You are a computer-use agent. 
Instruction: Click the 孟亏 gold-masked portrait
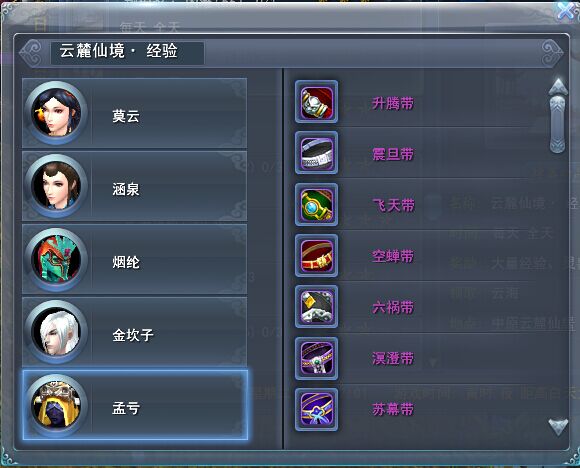(56, 405)
